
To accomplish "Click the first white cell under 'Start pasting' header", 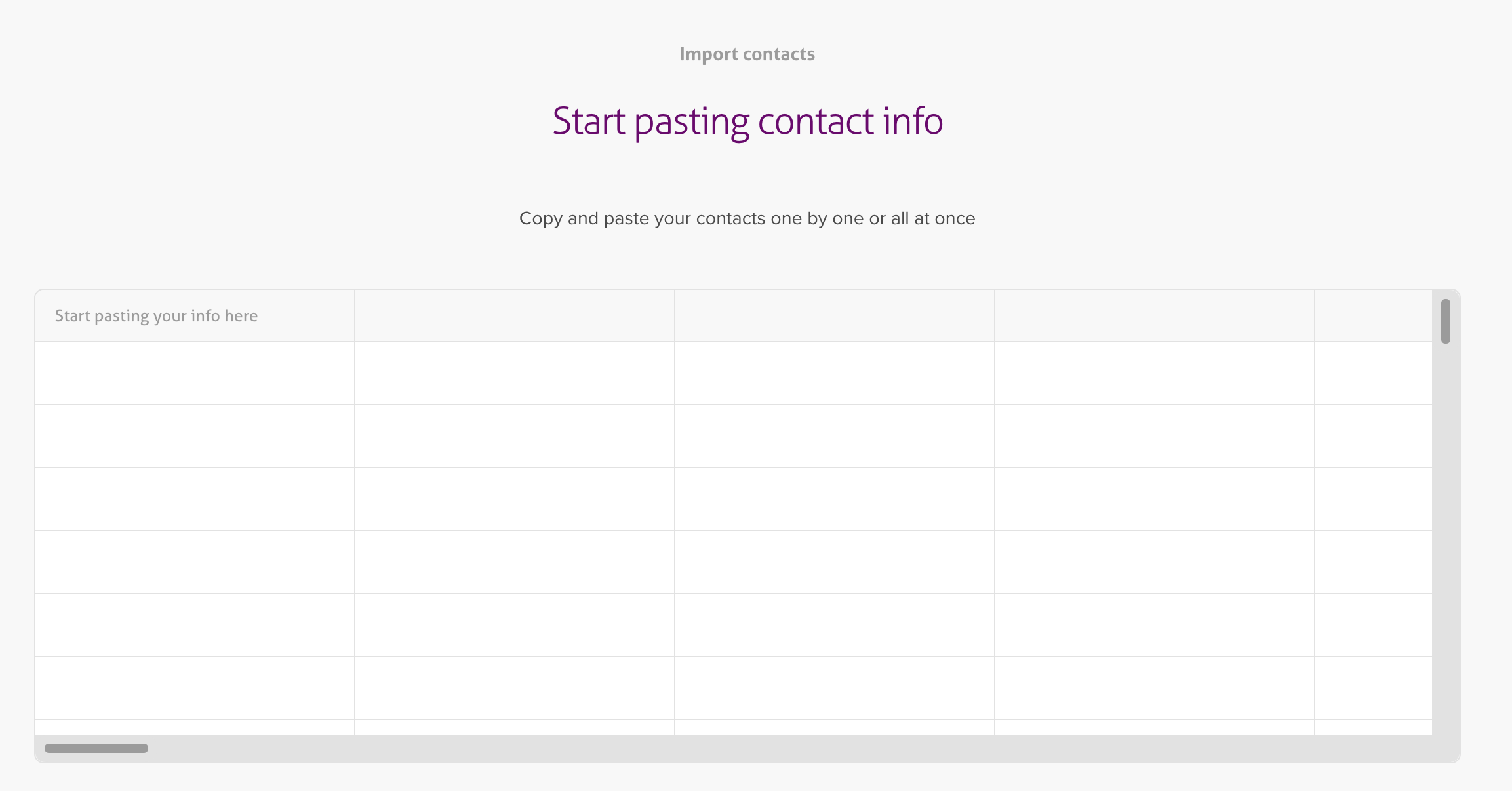I will pyautogui.click(x=195, y=373).
